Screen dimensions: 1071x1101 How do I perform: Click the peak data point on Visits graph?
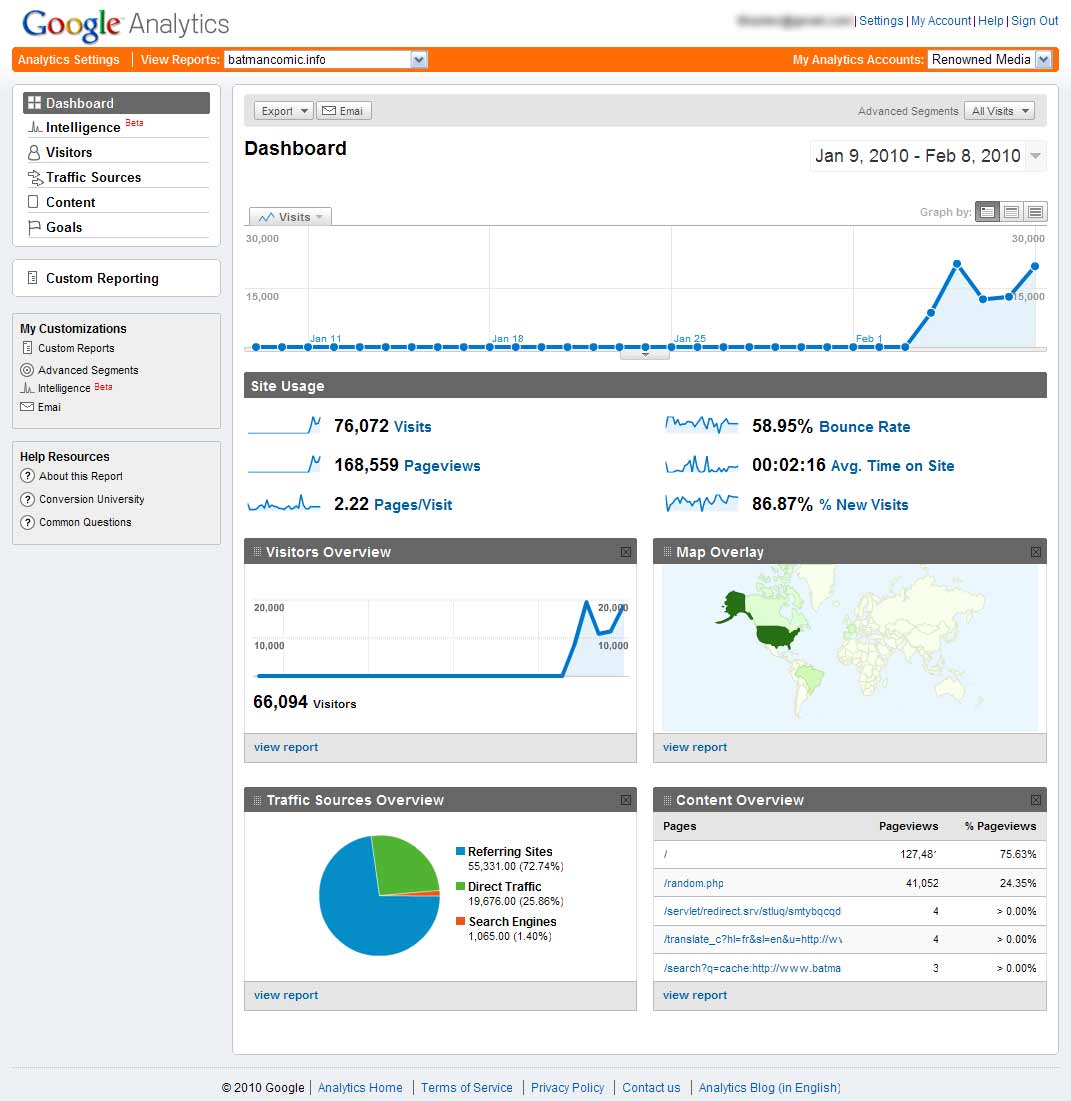point(957,264)
